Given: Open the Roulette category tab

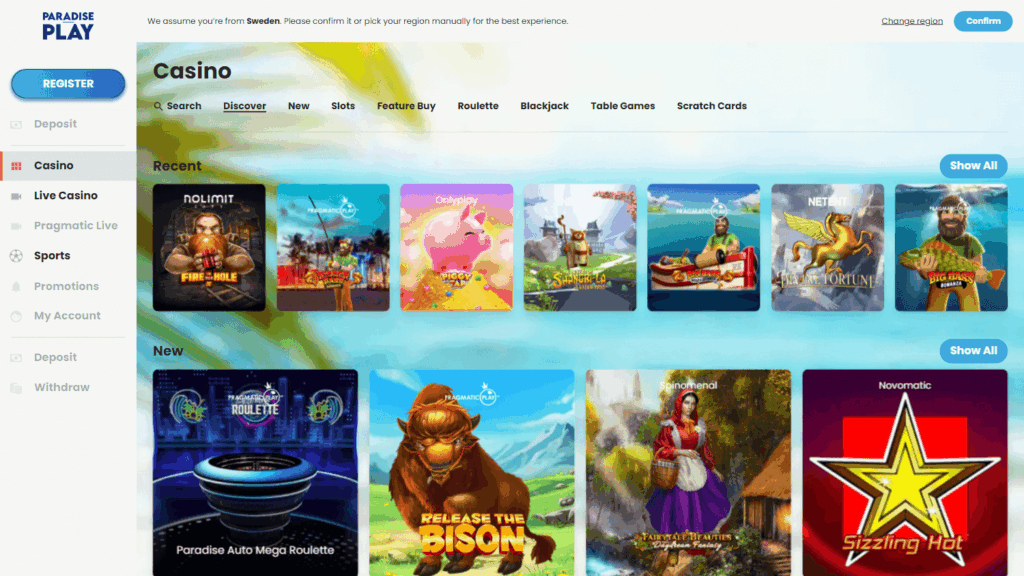Looking at the screenshot, I should pos(478,106).
